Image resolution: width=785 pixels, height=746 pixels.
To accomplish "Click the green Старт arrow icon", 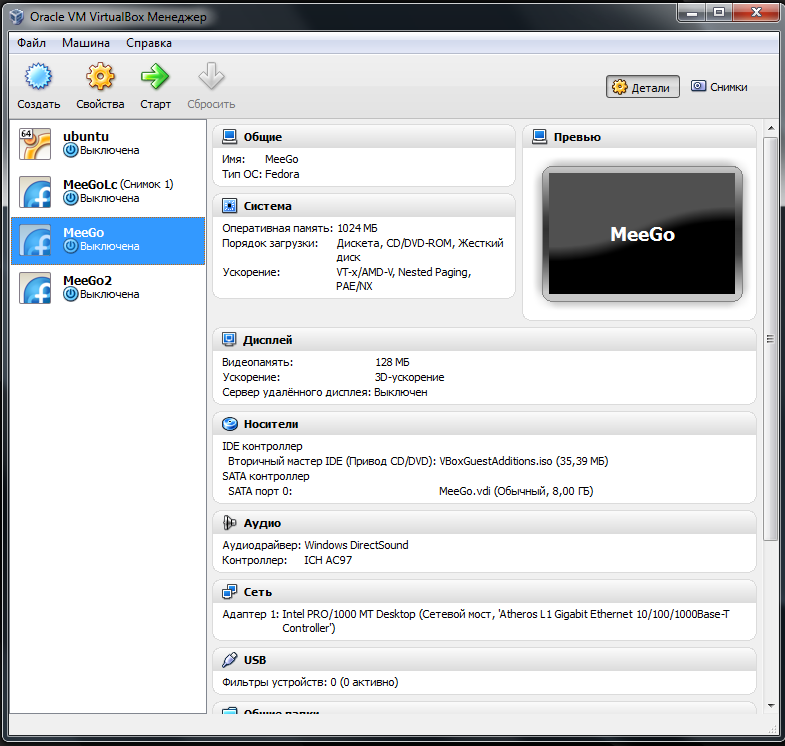I will pos(155,77).
